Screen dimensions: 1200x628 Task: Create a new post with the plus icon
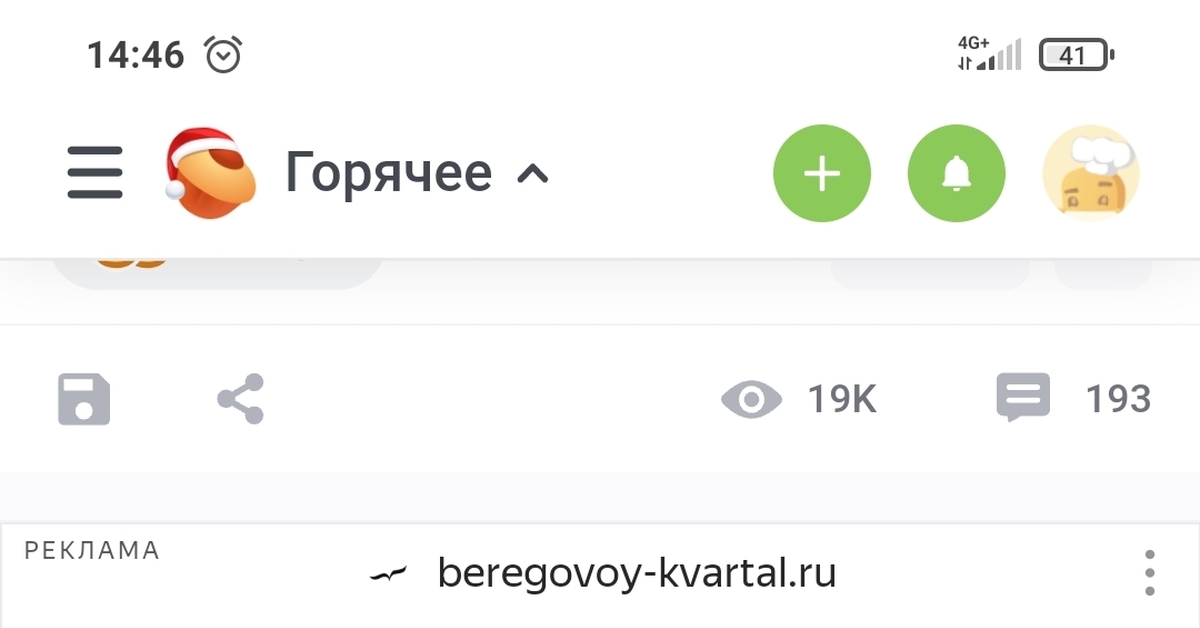pos(821,172)
